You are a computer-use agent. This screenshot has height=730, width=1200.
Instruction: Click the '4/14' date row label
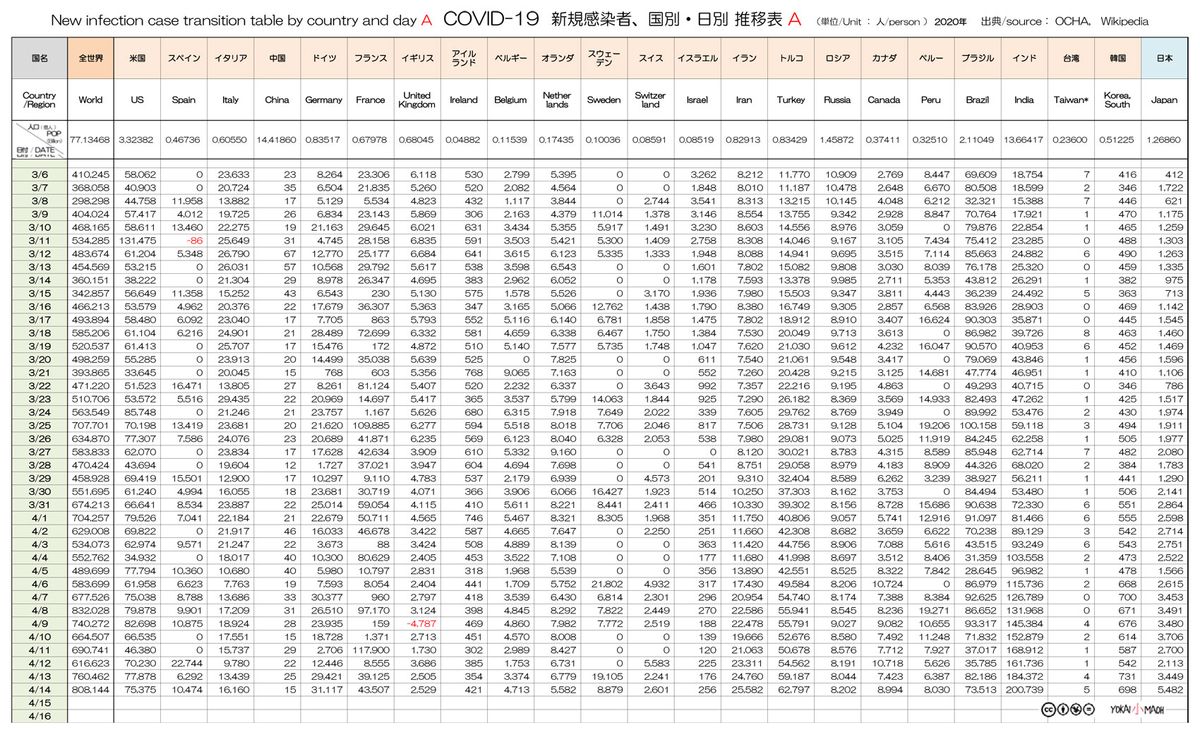(x=39, y=690)
